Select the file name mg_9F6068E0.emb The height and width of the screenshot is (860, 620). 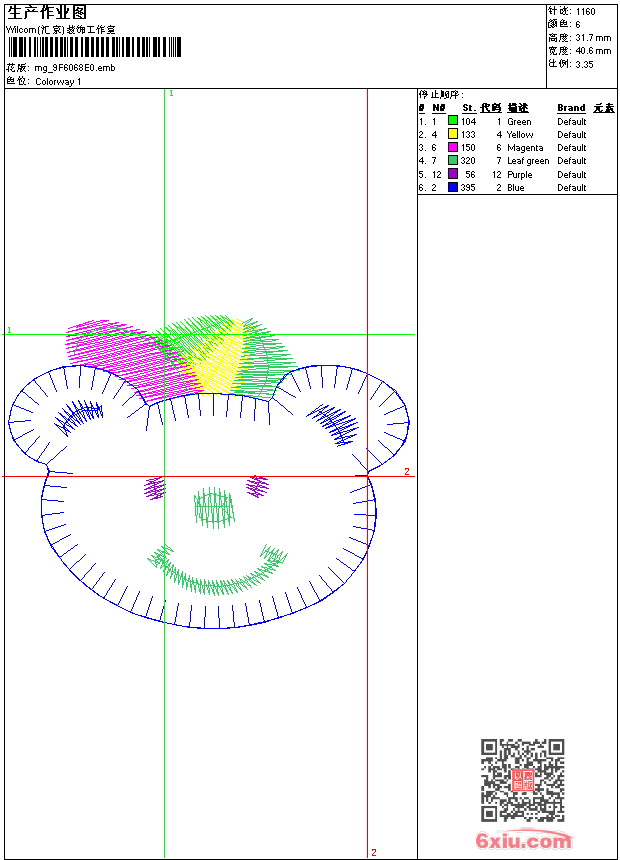click(75, 68)
